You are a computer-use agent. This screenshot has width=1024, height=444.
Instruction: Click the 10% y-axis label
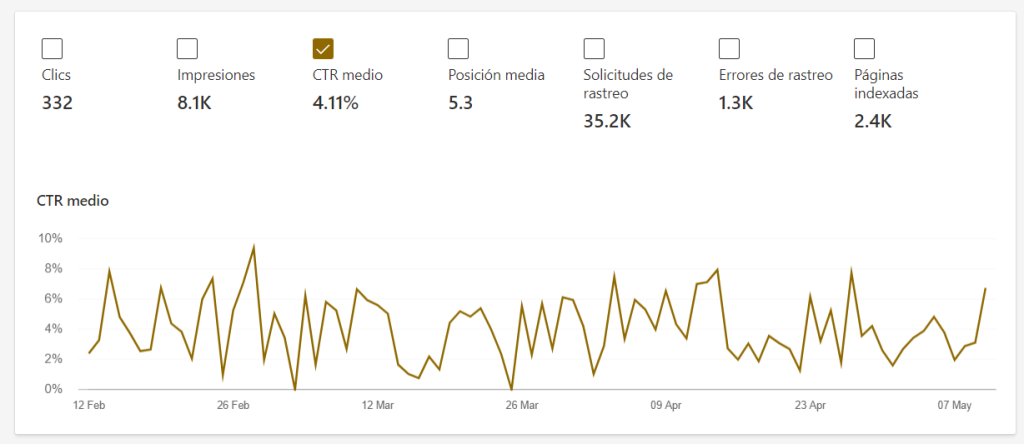tap(50, 238)
